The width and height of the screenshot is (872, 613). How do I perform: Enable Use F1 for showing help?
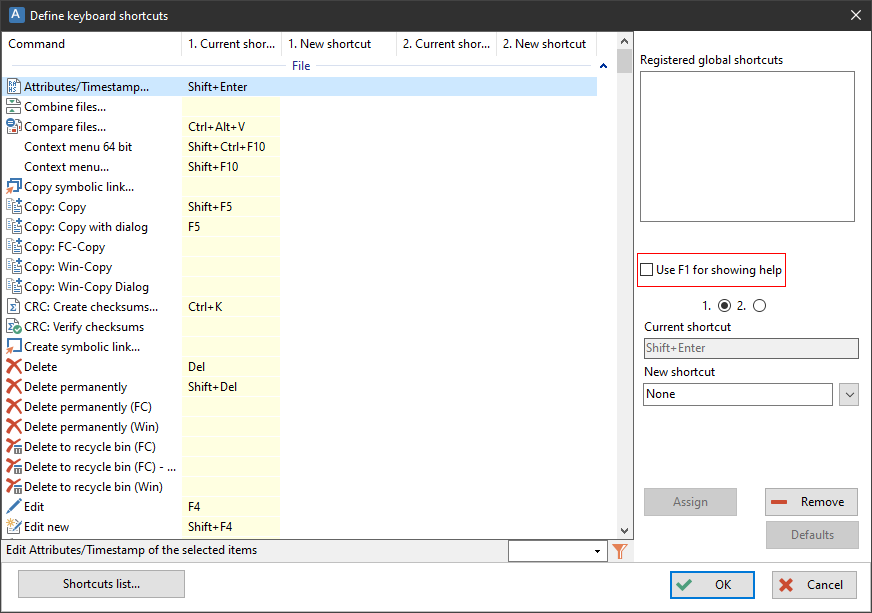click(x=647, y=270)
